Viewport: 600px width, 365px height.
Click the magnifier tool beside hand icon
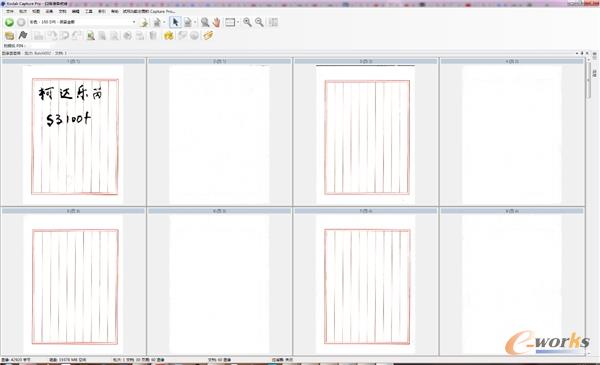click(205, 22)
